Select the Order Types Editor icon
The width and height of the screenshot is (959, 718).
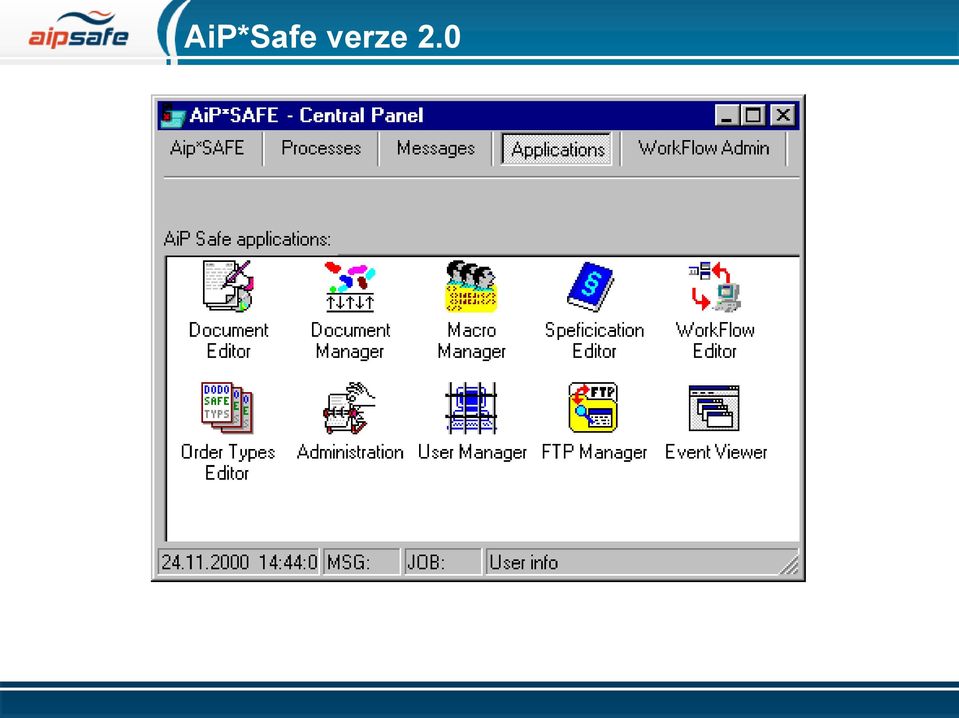pyautogui.click(x=227, y=408)
